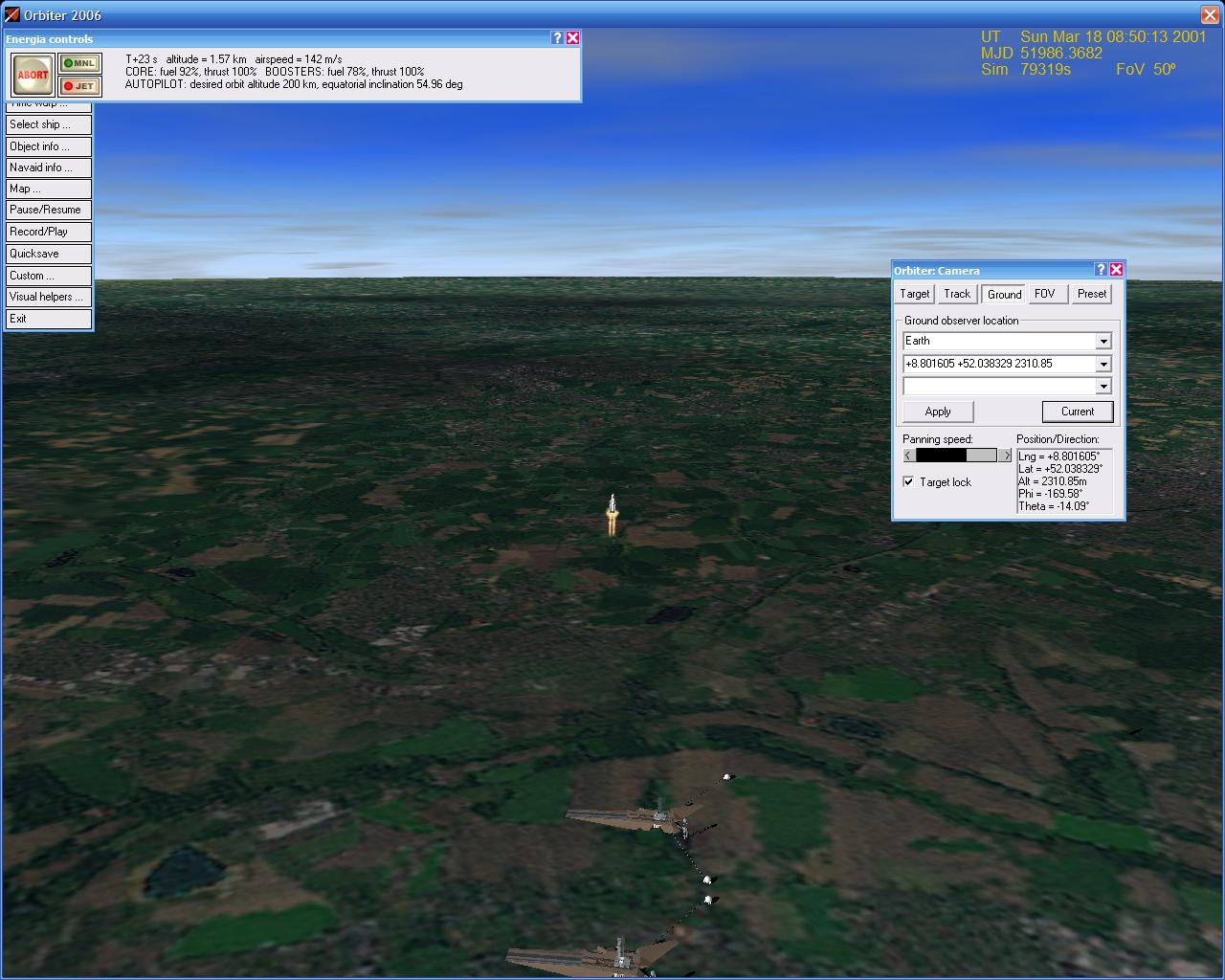Switch to the Target camera tab
This screenshot has width=1225, height=980.
click(x=914, y=294)
